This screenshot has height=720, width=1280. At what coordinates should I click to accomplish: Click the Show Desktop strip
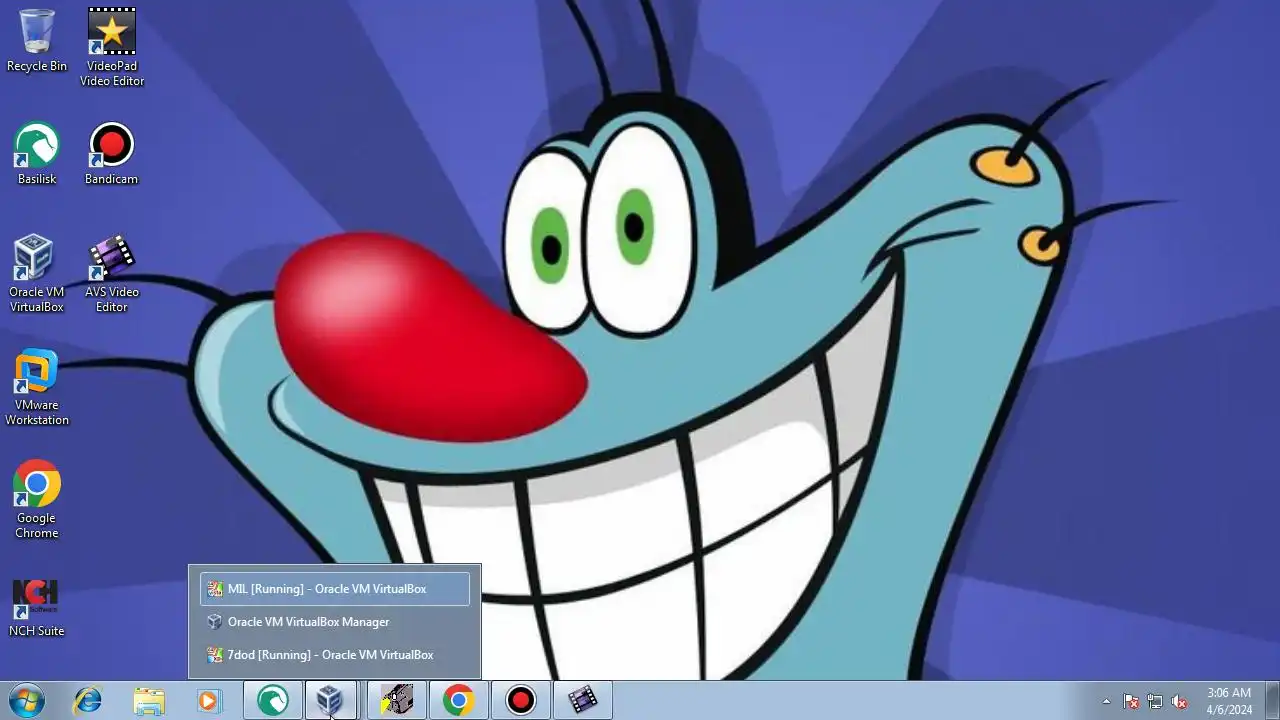coord(1272,700)
